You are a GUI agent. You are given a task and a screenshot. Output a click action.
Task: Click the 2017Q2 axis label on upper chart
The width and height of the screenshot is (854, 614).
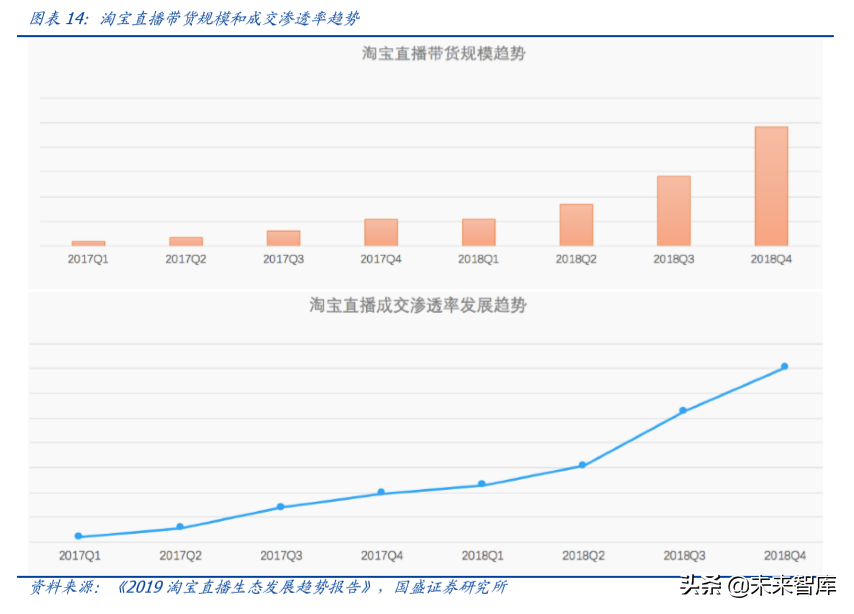[x=184, y=258]
